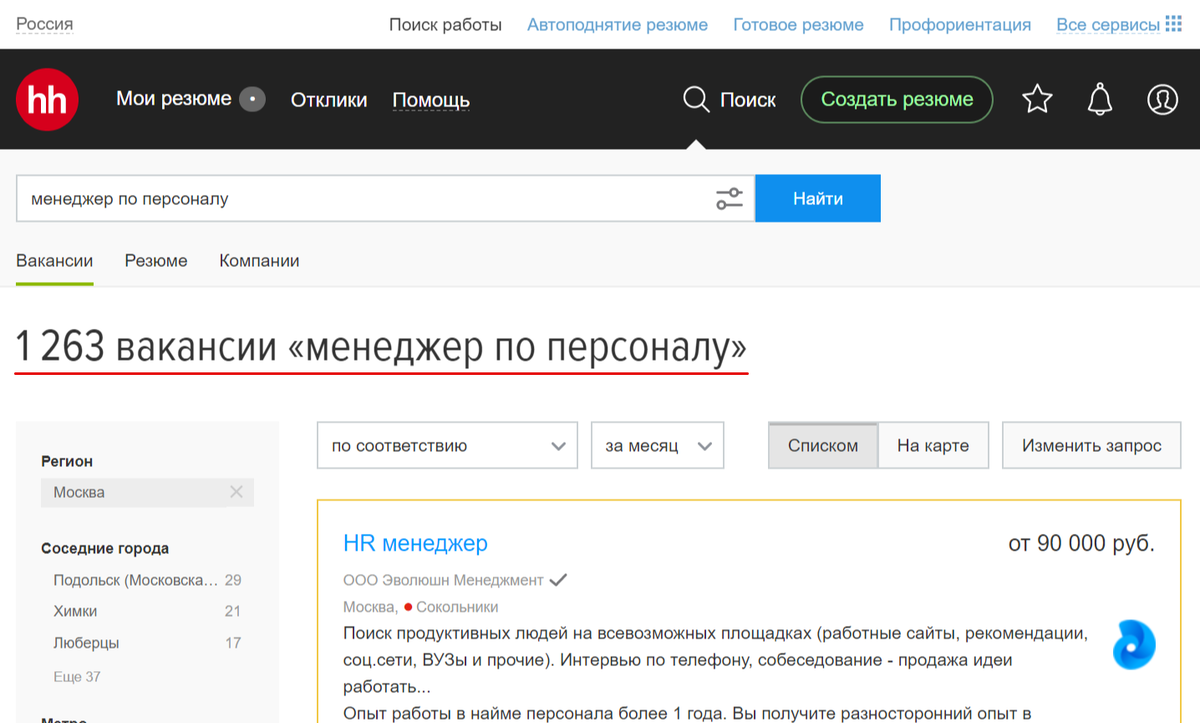Open the Профориентация link
The image size is (1200, 723).
[960, 25]
